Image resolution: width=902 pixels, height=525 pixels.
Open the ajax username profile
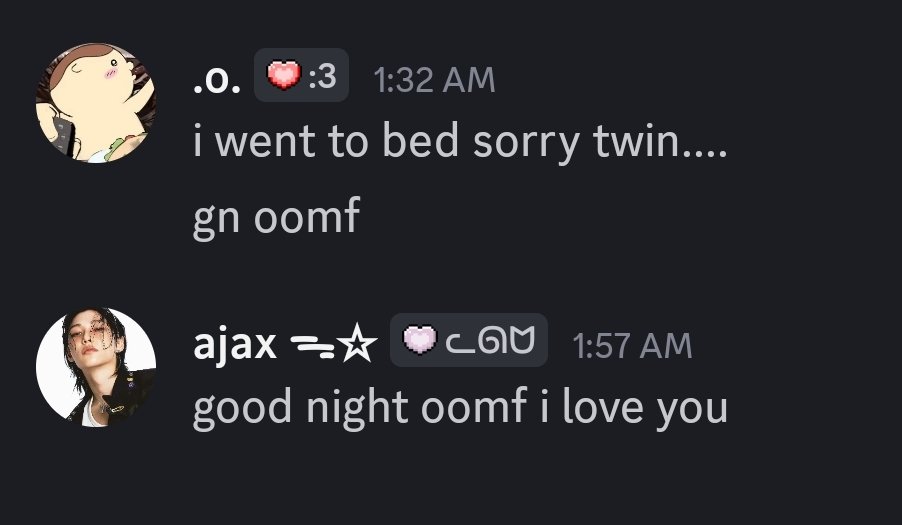[235, 344]
